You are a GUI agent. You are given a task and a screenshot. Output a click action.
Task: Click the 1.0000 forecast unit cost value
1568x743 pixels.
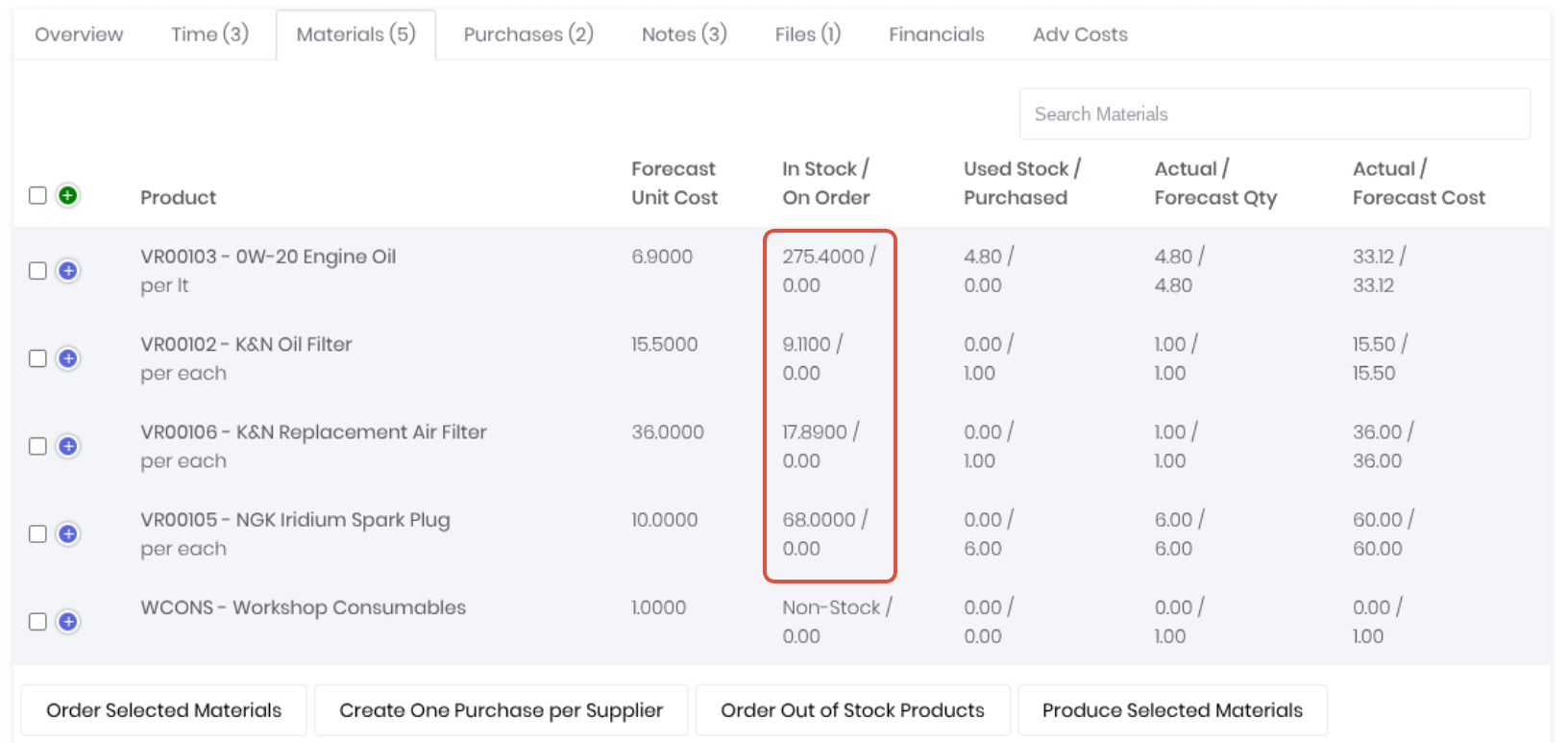pyautogui.click(x=658, y=607)
